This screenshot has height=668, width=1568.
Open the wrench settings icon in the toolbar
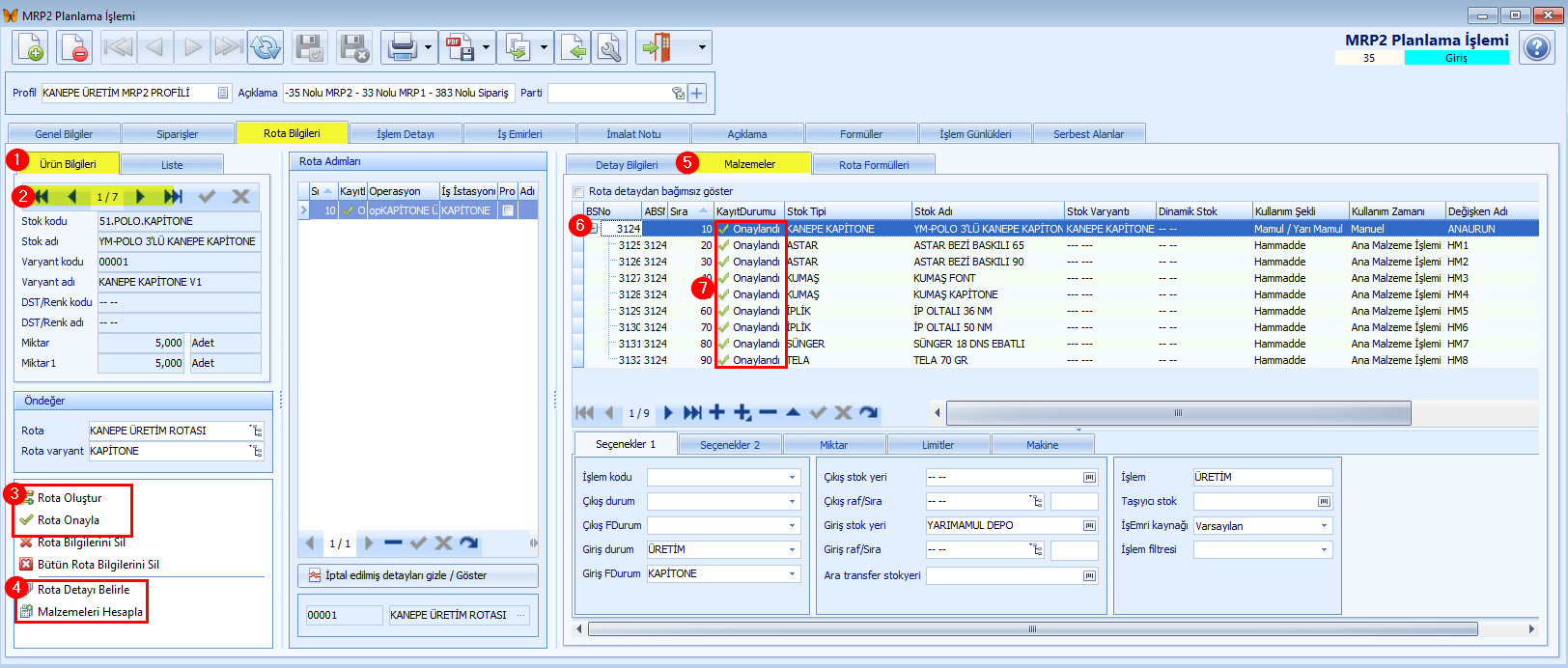tap(610, 47)
